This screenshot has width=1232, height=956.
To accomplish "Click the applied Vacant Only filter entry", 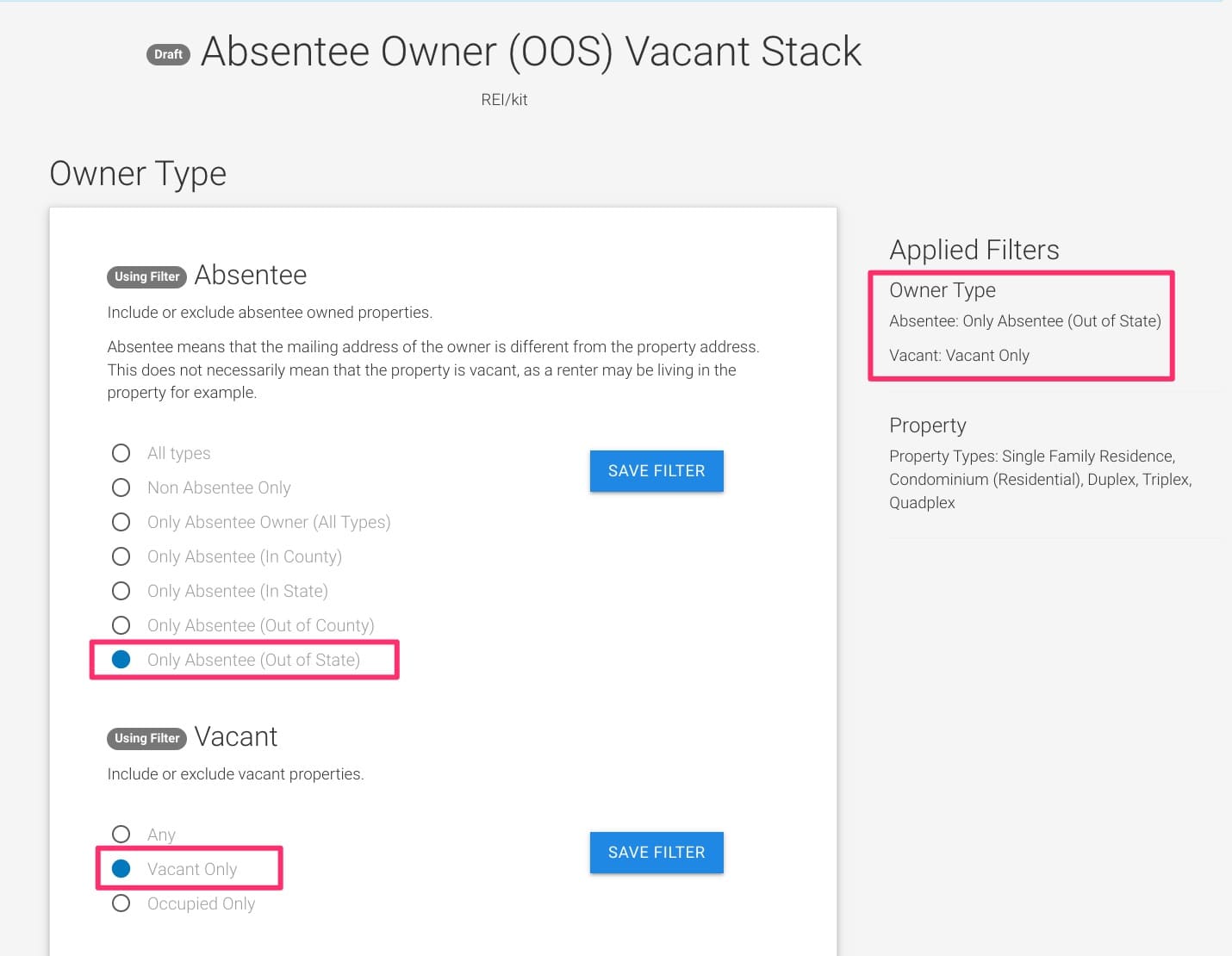I will tap(959, 356).
